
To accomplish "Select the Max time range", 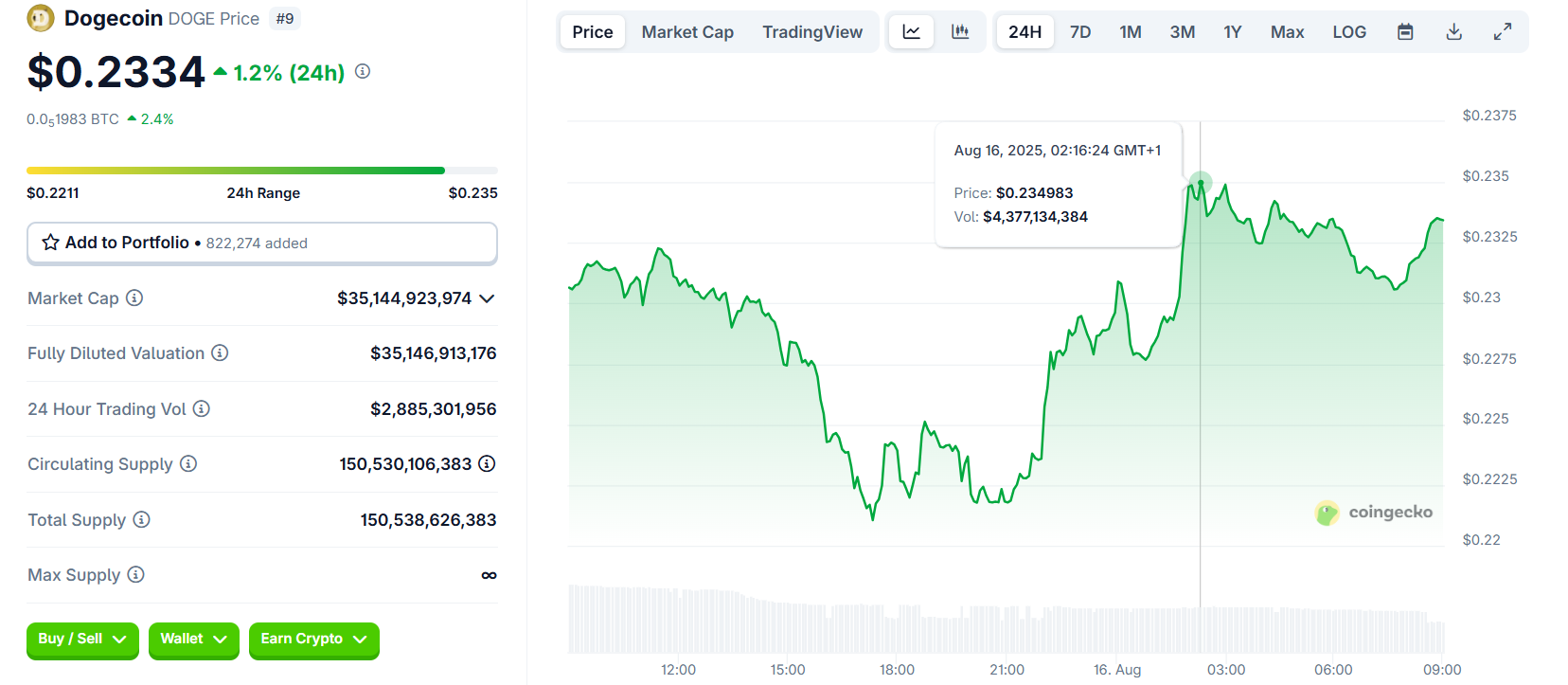I will point(1287,32).
